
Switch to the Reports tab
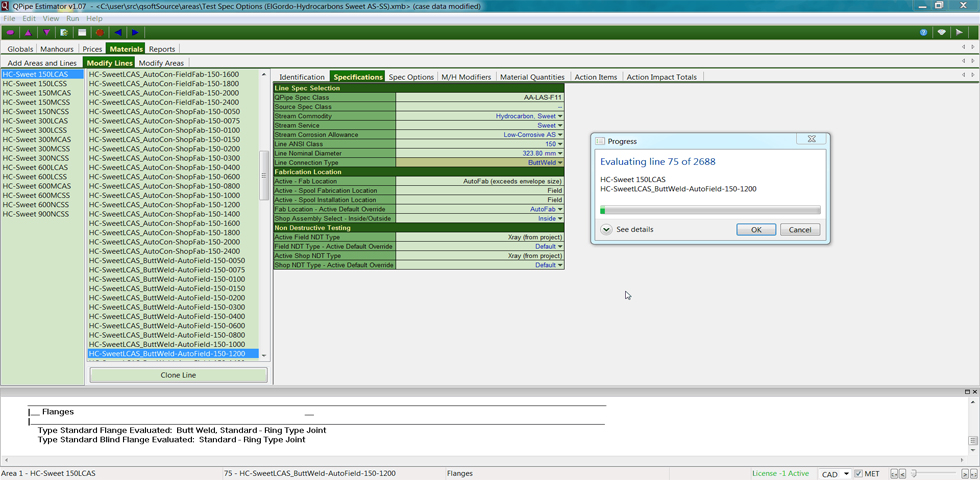click(x=162, y=49)
